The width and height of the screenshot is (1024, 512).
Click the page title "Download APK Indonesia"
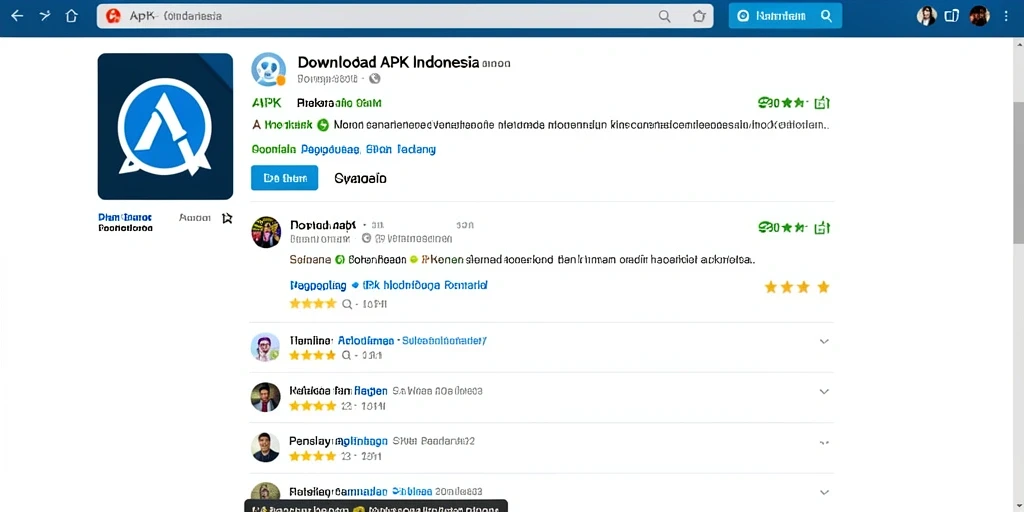(x=388, y=63)
